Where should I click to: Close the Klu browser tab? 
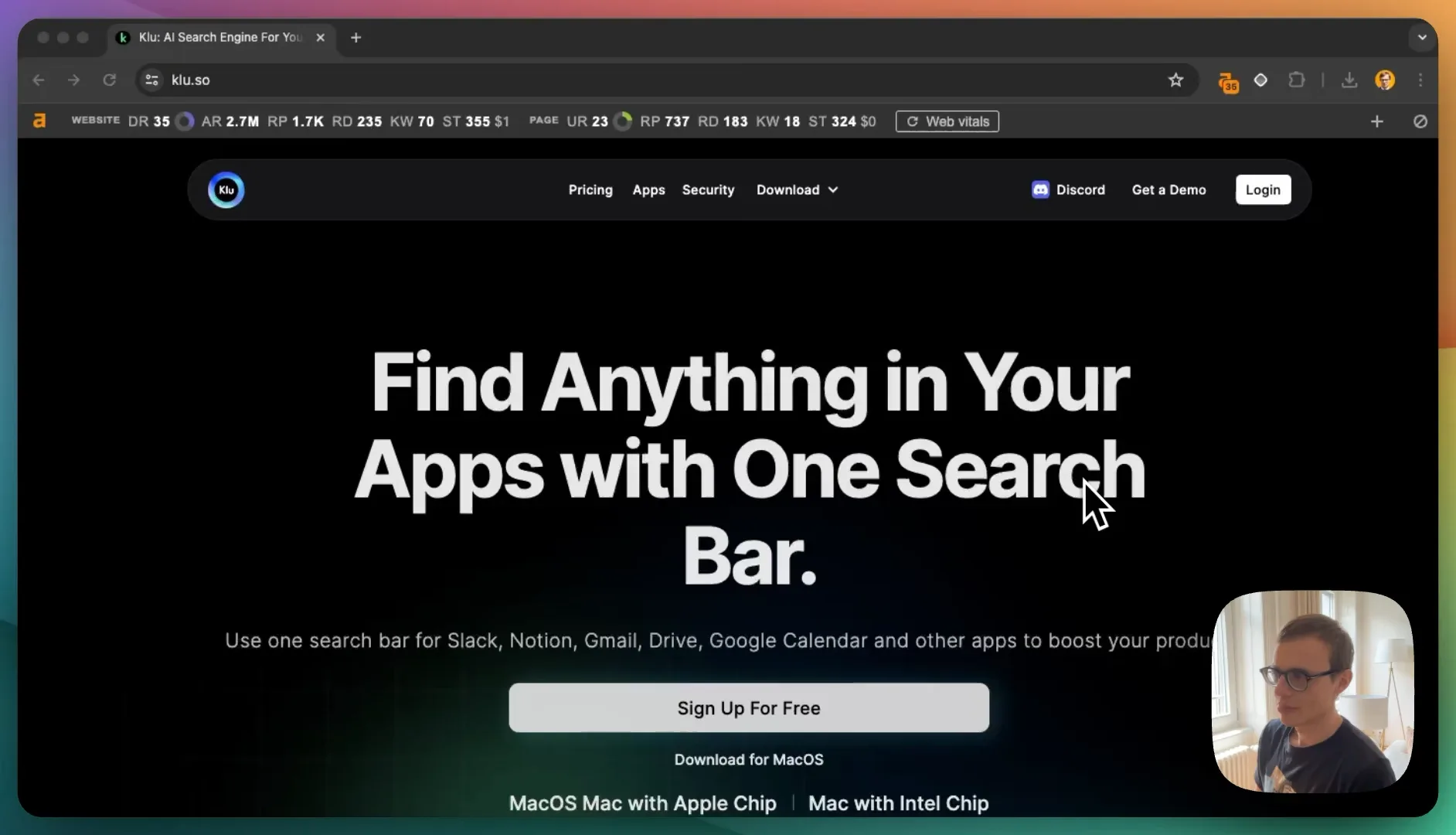coord(320,37)
